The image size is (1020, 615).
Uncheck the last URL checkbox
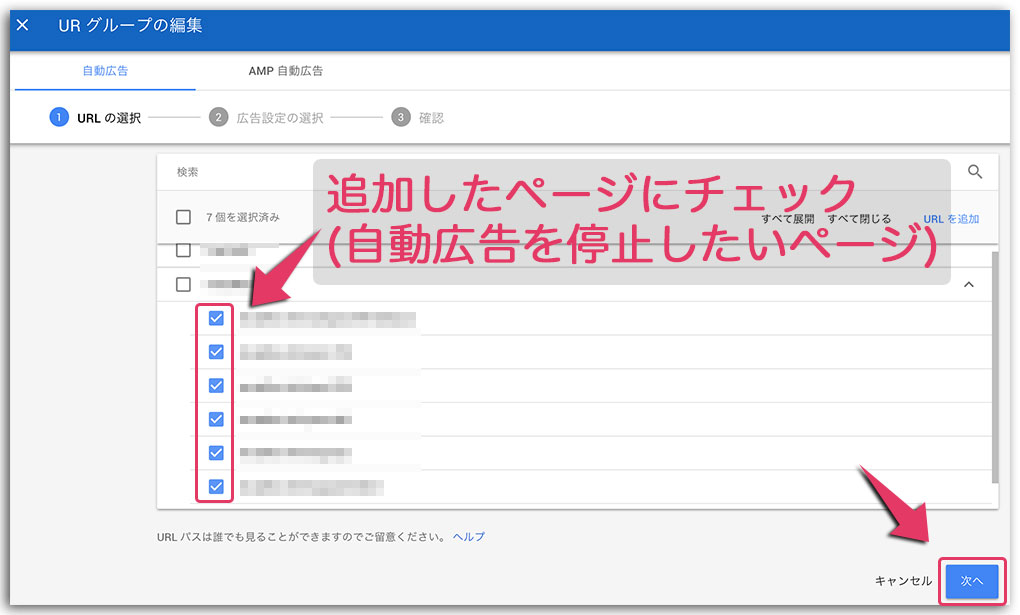point(214,486)
